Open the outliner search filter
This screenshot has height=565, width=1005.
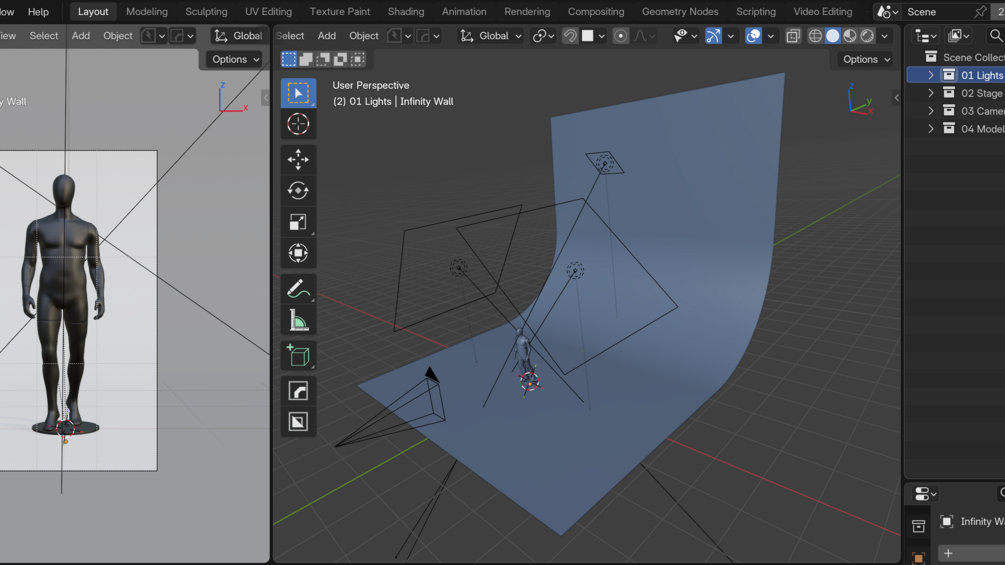(995, 36)
